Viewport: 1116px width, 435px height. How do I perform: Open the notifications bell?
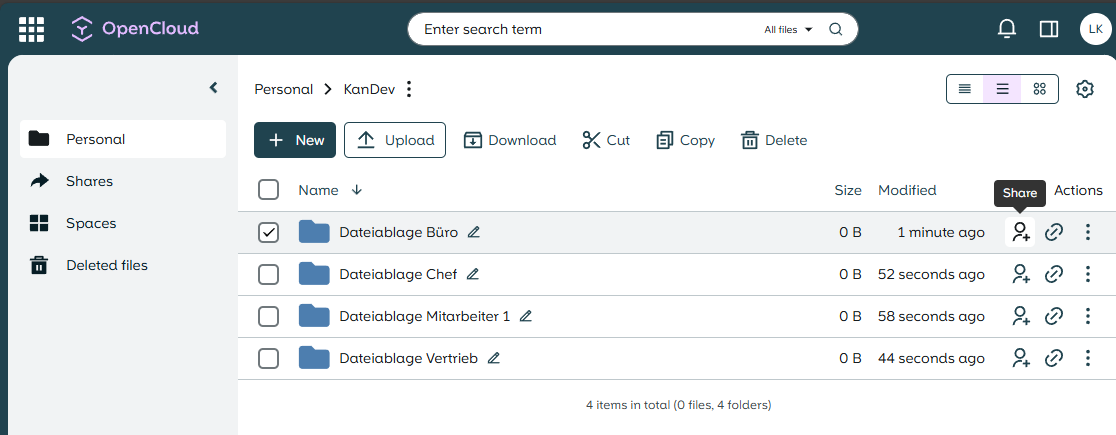[1007, 29]
